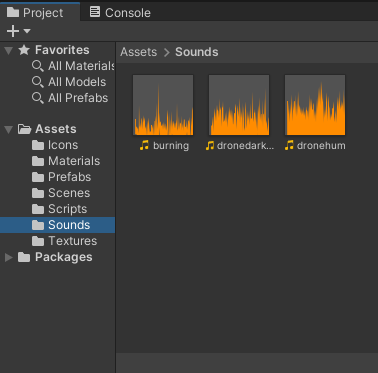The width and height of the screenshot is (378, 373).
Task: Select the highlighted Sounds folder
Action: [57, 225]
